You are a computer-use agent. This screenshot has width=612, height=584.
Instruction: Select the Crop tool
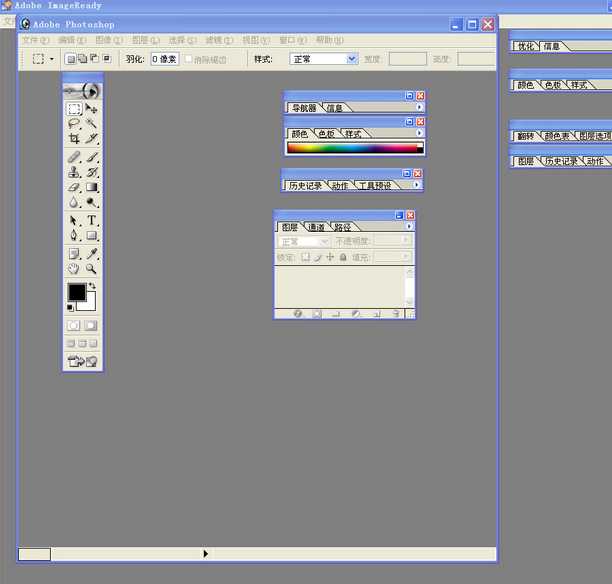coord(74,138)
